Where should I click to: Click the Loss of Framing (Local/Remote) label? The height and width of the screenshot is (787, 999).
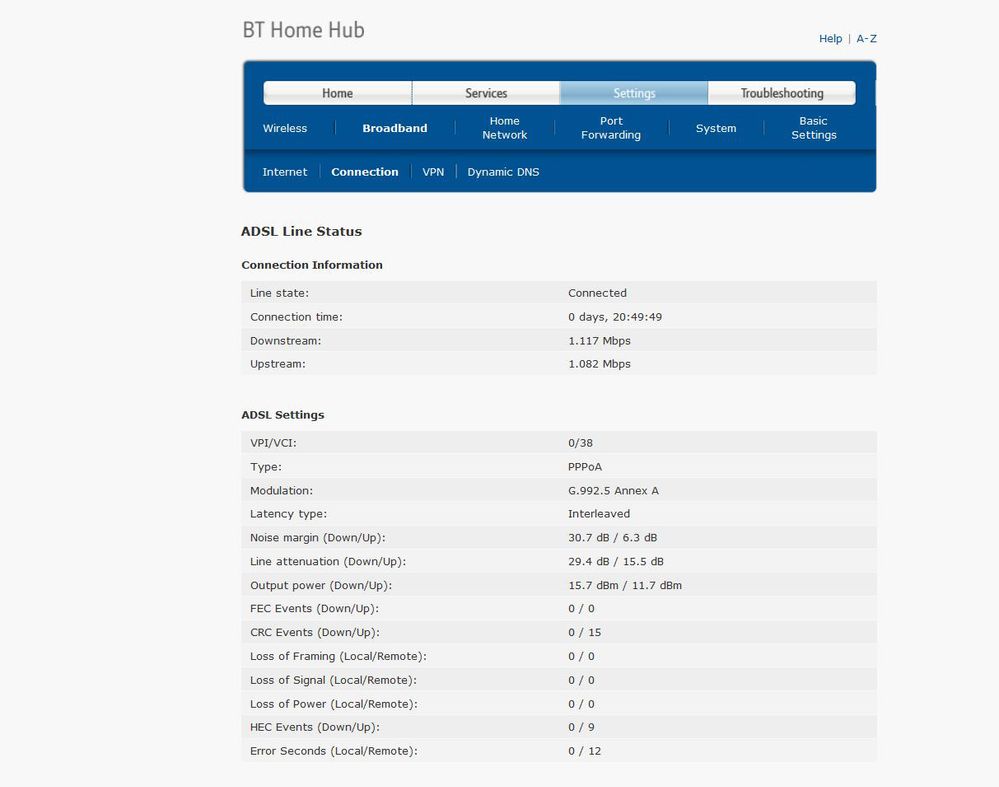click(338, 656)
